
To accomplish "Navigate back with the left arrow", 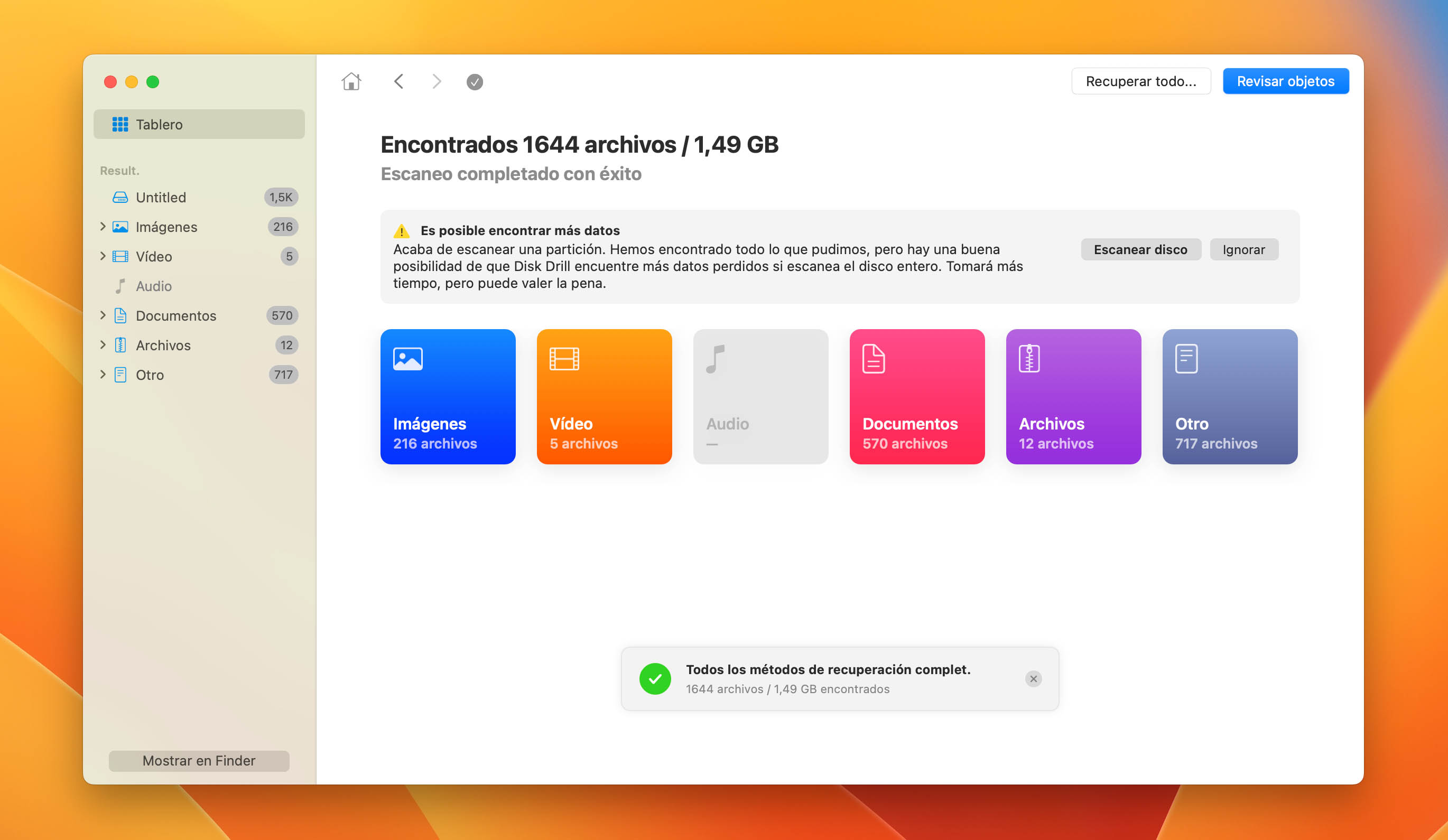I will point(399,81).
